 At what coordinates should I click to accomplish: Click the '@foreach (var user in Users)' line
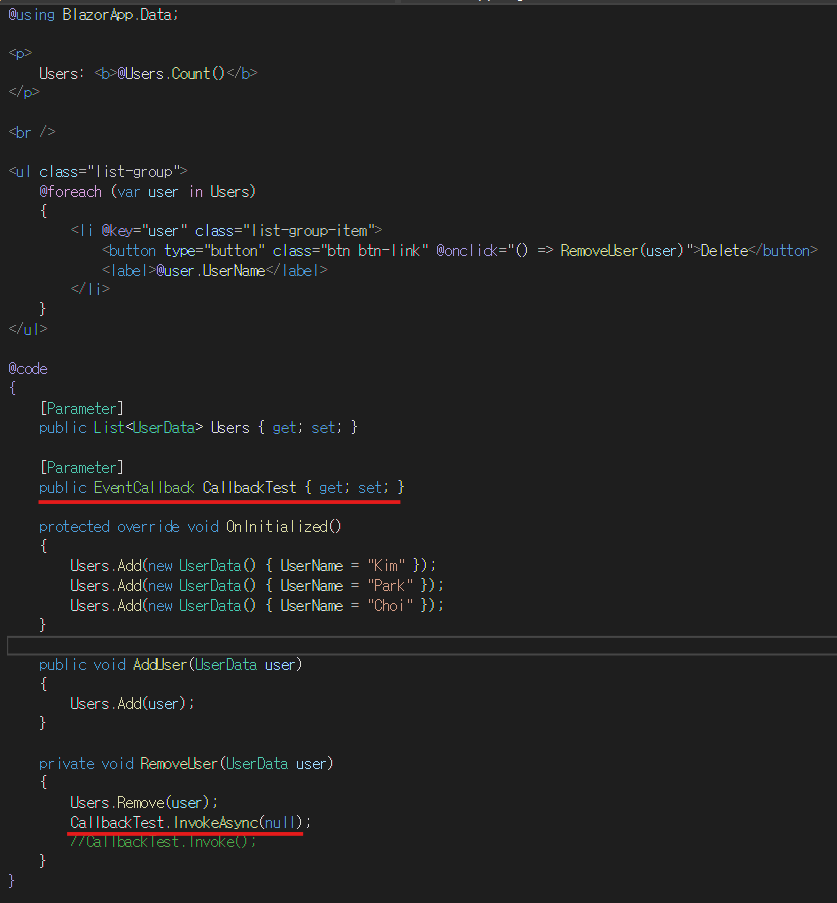click(x=147, y=191)
